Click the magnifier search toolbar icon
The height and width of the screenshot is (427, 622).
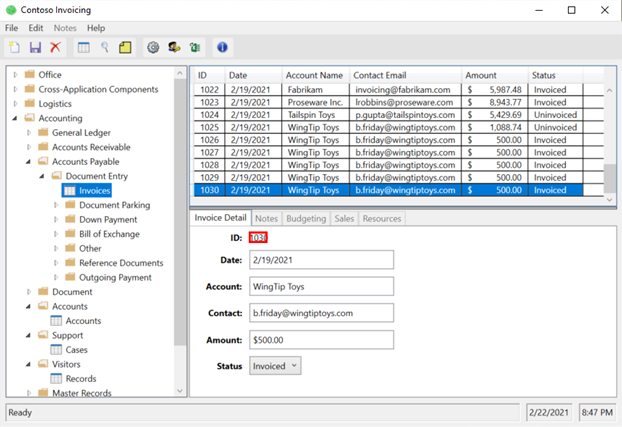pyautogui.click(x=104, y=47)
